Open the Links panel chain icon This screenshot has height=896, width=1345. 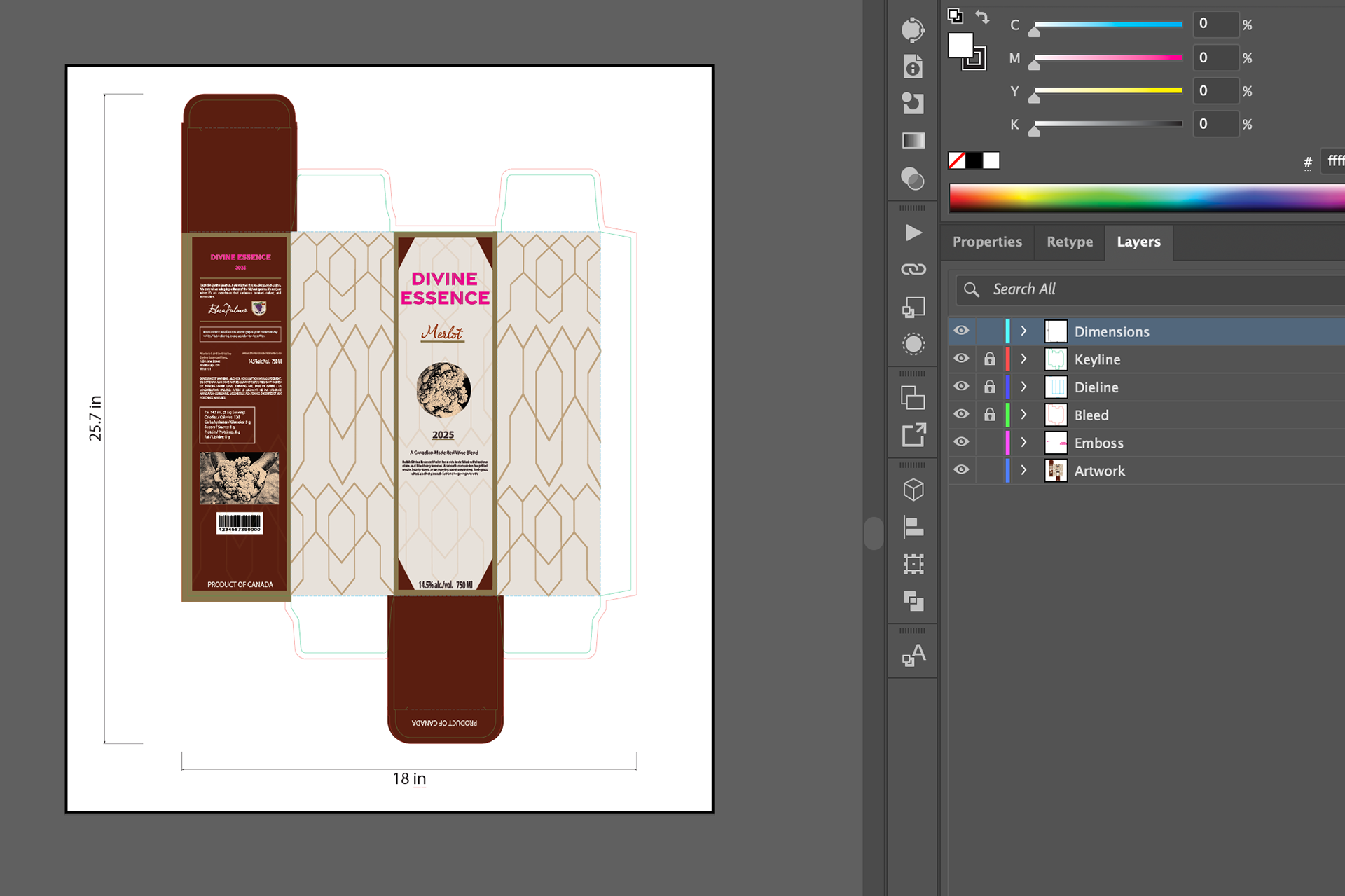pos(913,269)
